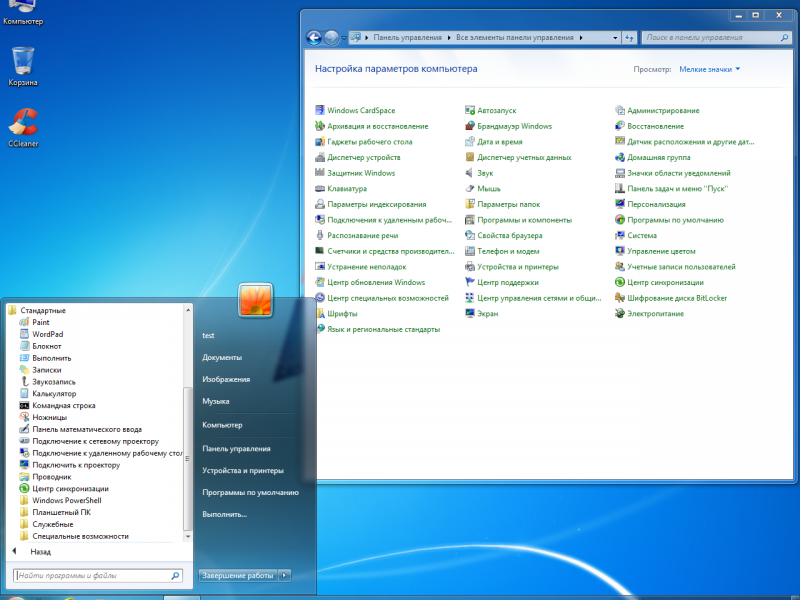Open the Дата и время clock icon
The image size is (800, 600).
470,142
